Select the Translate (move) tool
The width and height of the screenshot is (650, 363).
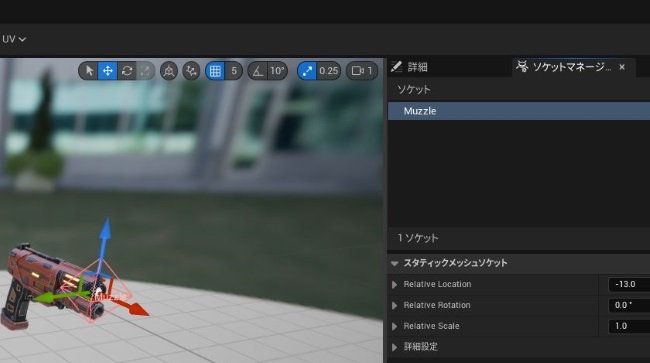tap(107, 71)
